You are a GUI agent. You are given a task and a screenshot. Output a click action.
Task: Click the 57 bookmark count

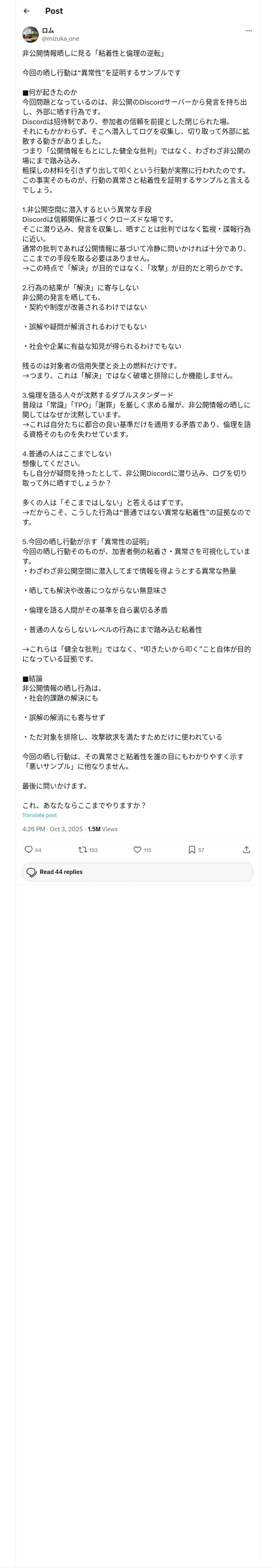[201, 850]
